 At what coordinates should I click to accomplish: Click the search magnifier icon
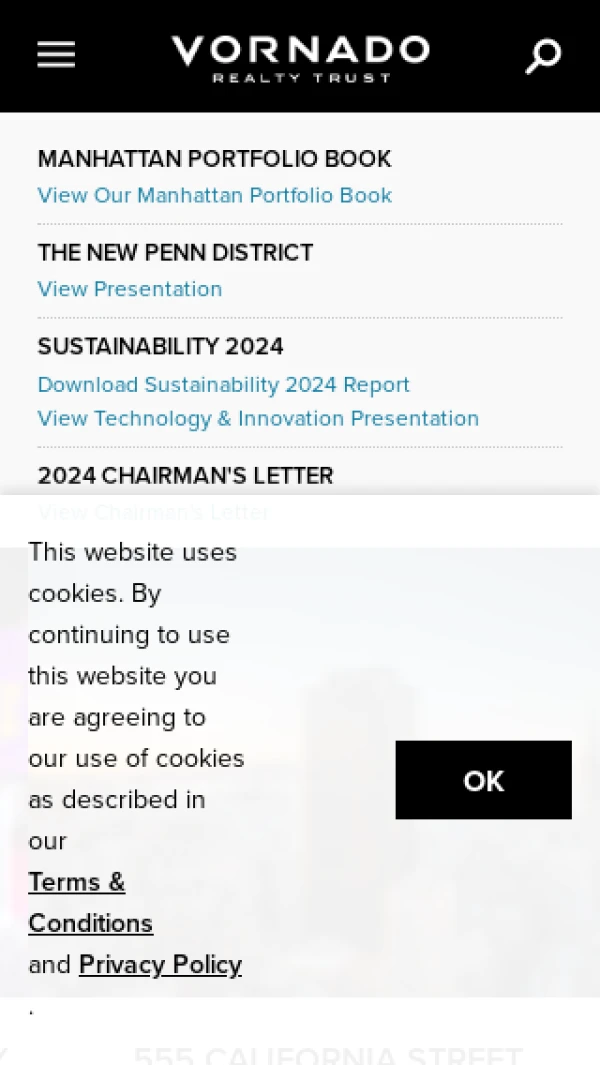click(x=543, y=56)
